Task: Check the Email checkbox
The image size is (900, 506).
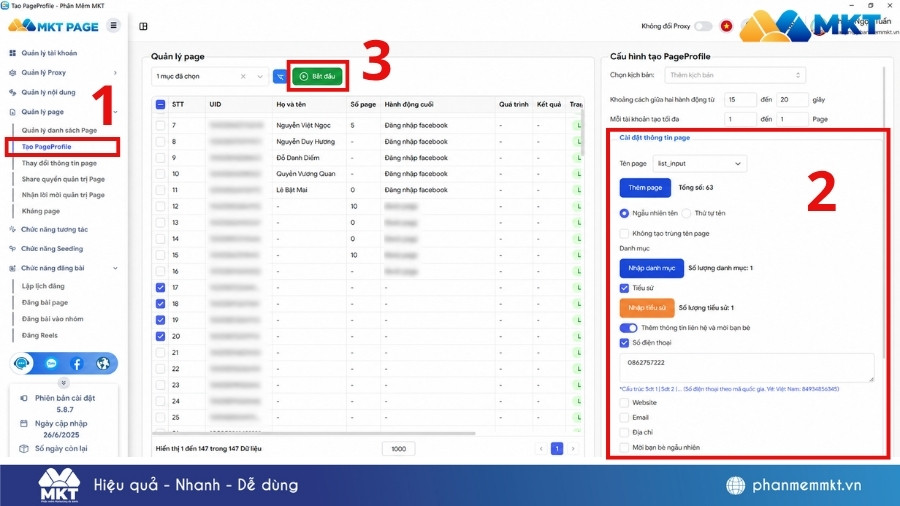Action: pyautogui.click(x=624, y=418)
